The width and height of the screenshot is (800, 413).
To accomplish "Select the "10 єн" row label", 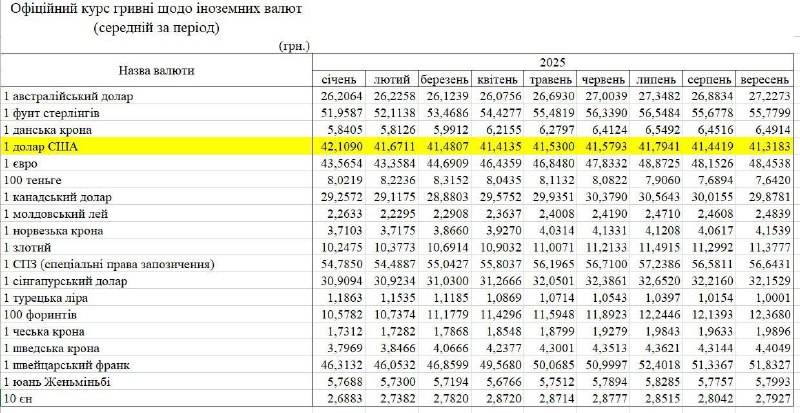I will pyautogui.click(x=20, y=399).
